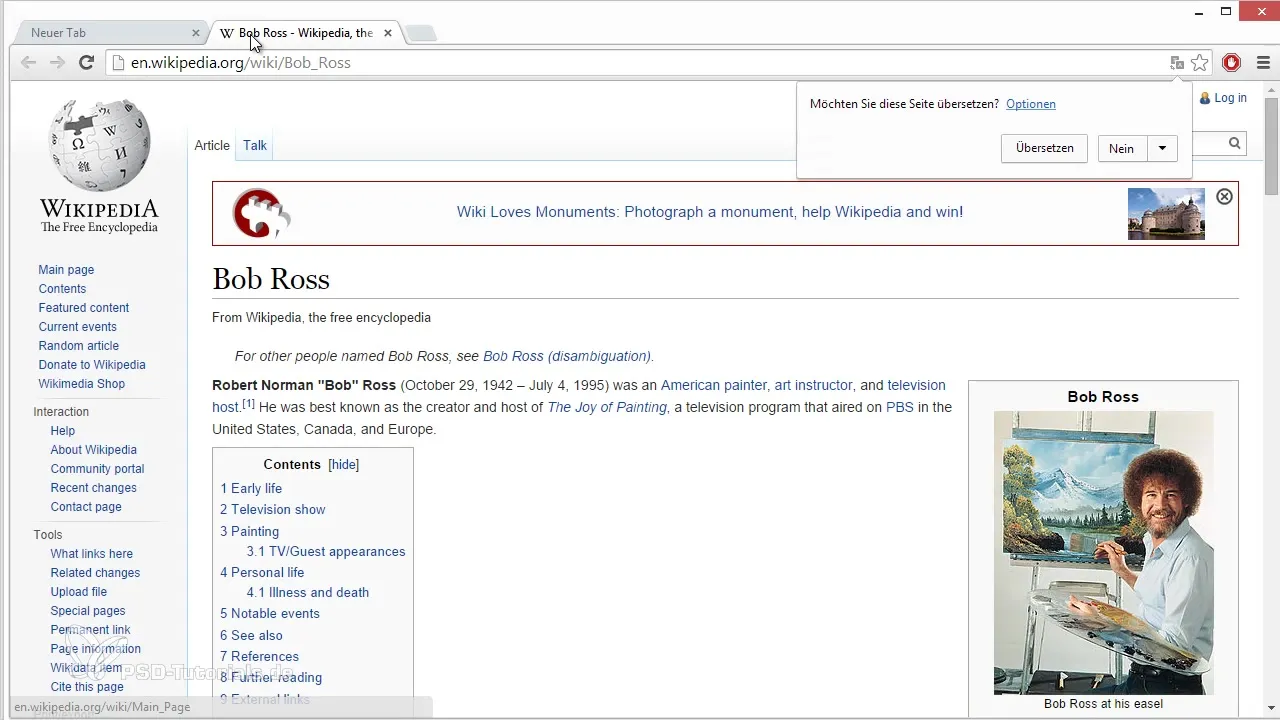Follow the PBS link
This screenshot has width=1280, height=720.
click(x=900, y=407)
